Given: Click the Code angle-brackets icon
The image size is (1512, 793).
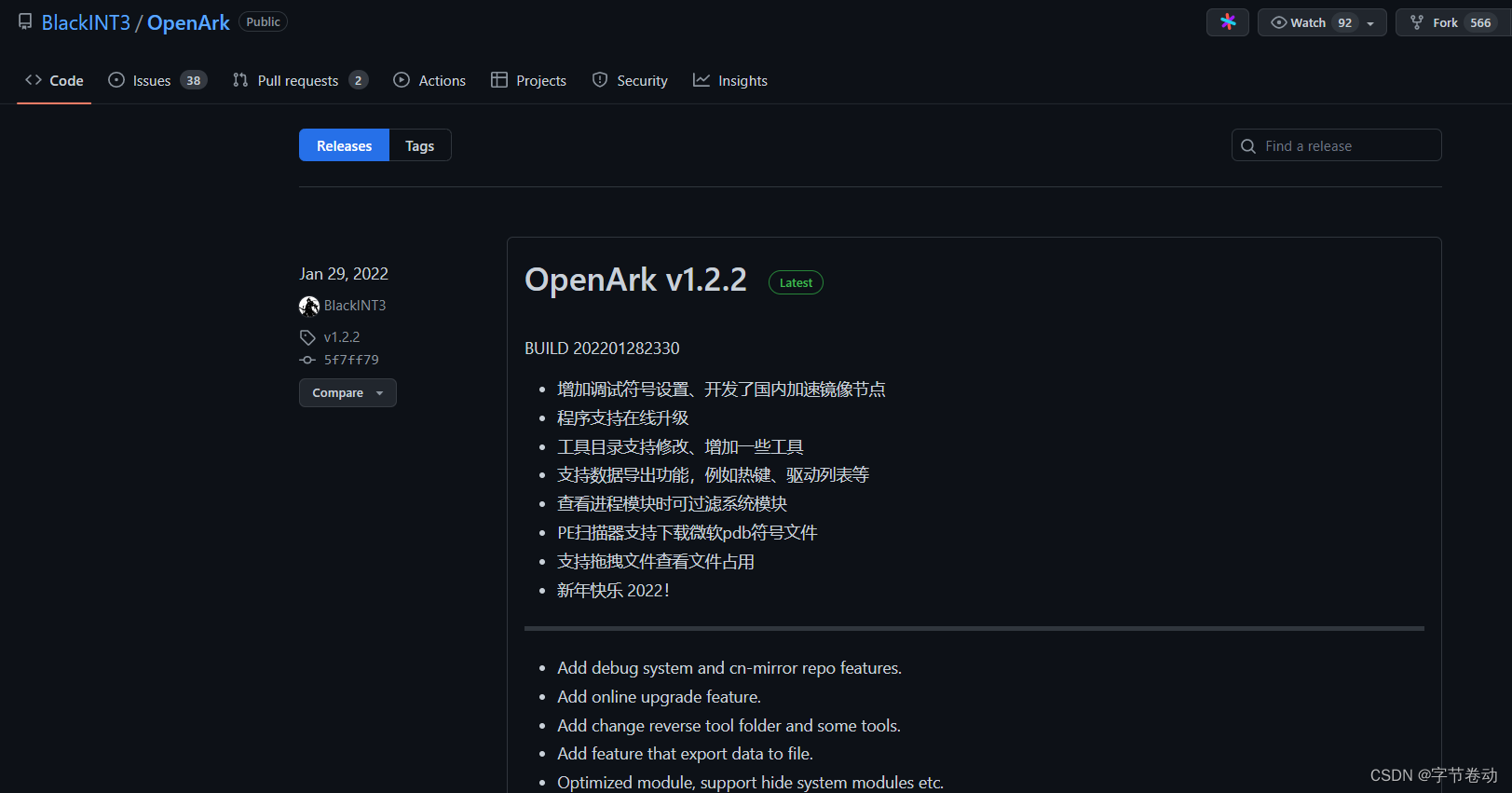Looking at the screenshot, I should click(x=34, y=80).
